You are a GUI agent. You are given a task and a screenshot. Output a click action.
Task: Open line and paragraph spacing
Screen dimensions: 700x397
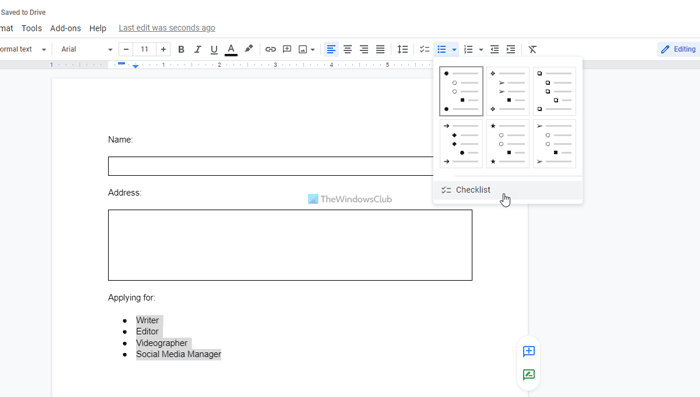(x=403, y=50)
